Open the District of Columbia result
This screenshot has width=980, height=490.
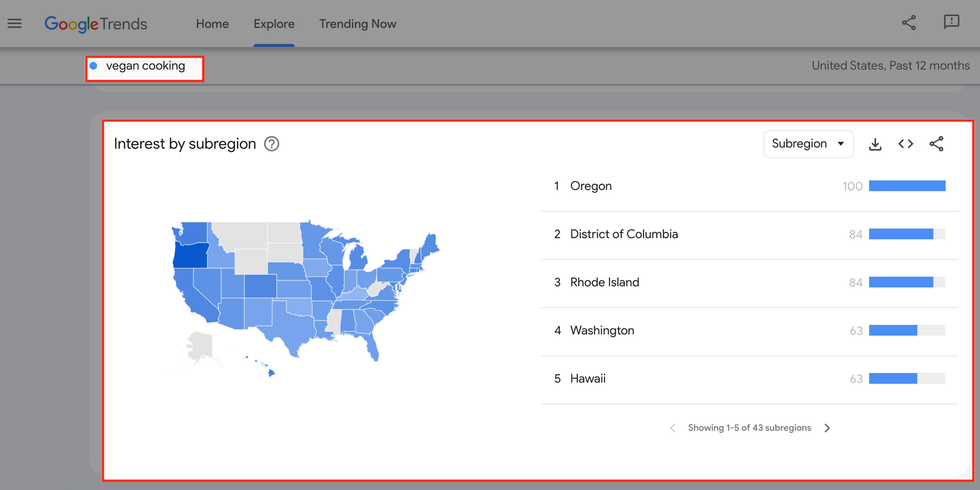coord(624,234)
